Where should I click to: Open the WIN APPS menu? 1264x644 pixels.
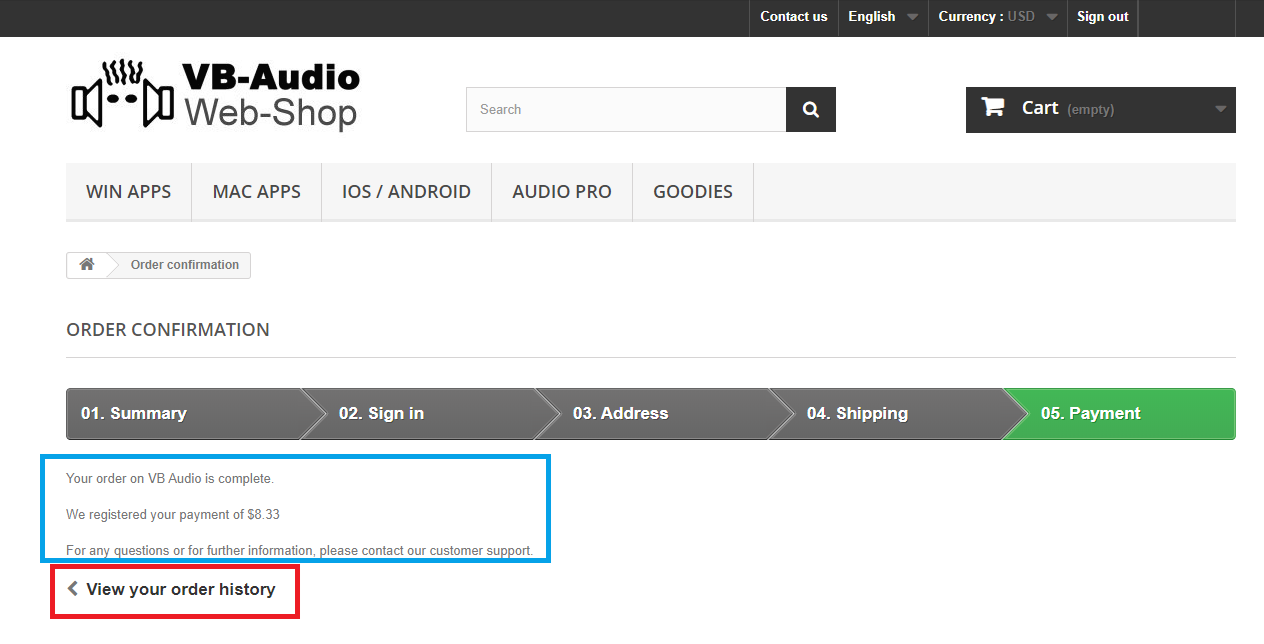pyautogui.click(x=129, y=192)
